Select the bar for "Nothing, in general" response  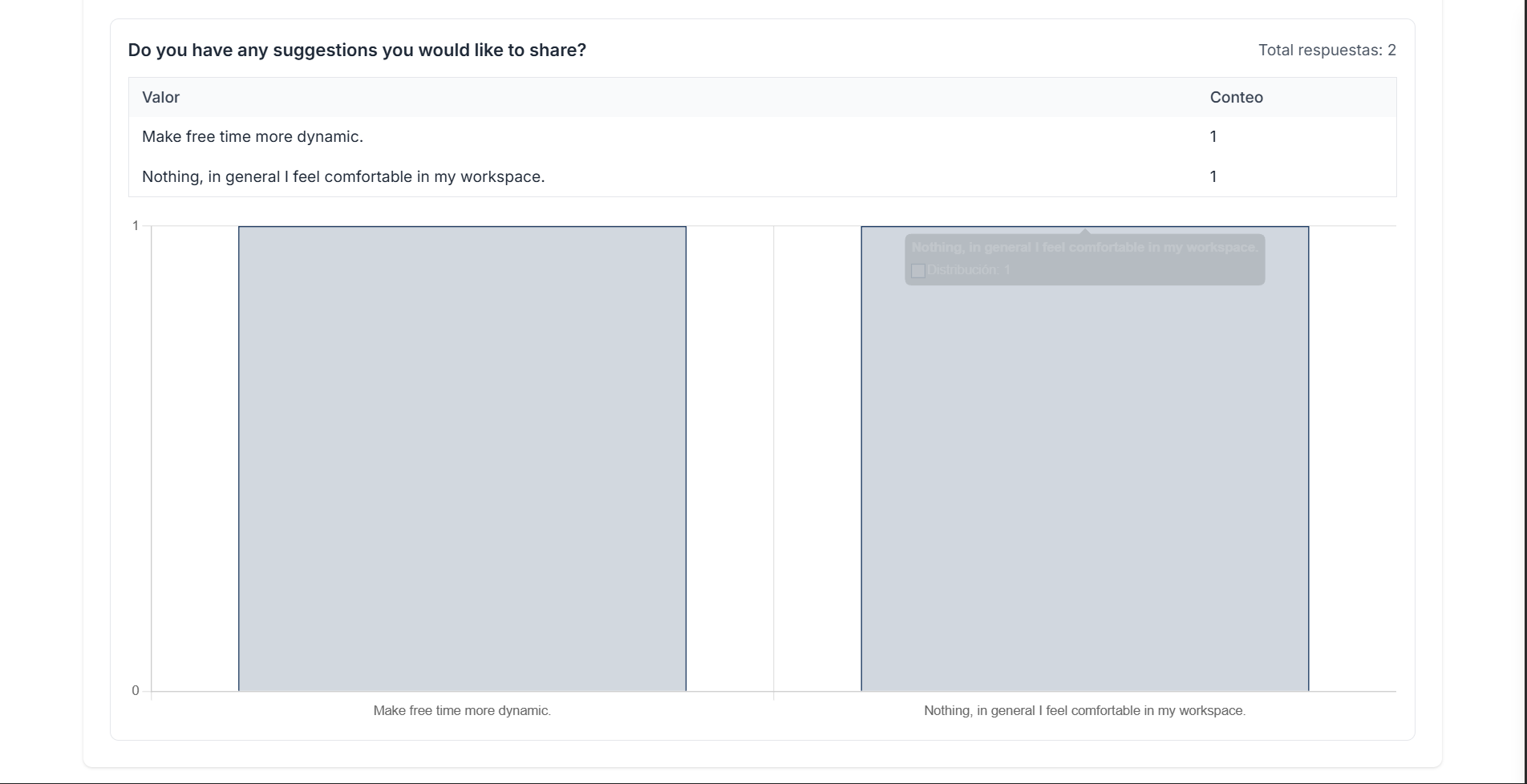click(x=1084, y=481)
